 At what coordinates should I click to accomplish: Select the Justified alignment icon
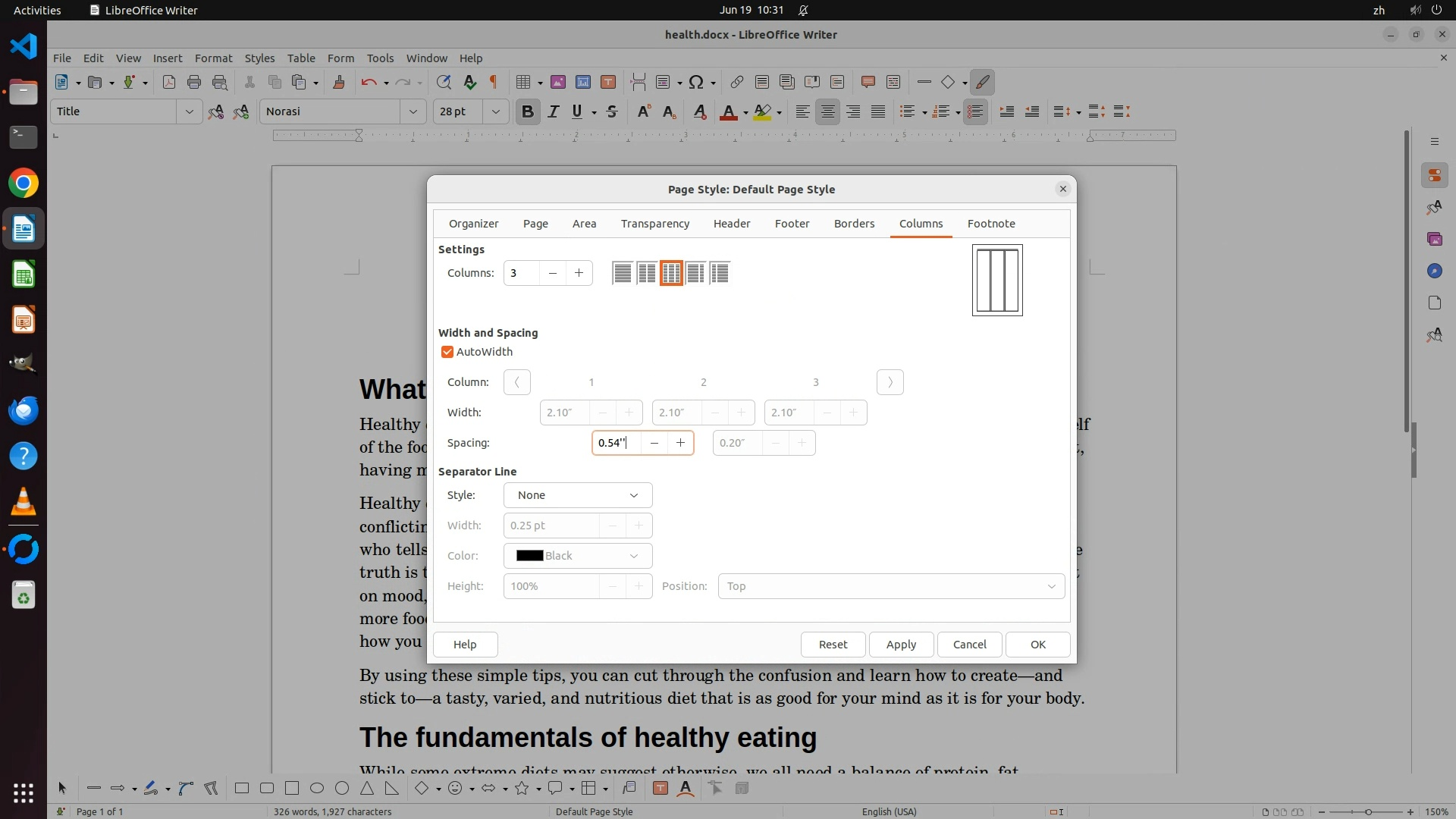tap(878, 112)
